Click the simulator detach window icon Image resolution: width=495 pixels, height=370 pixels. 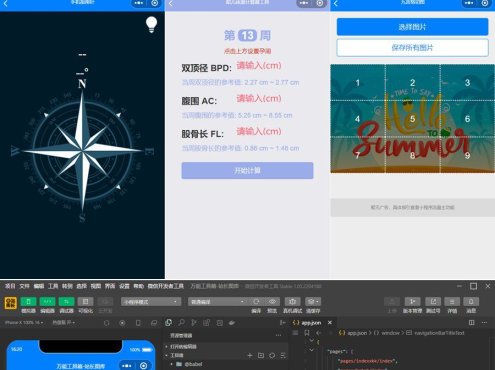click(154, 323)
